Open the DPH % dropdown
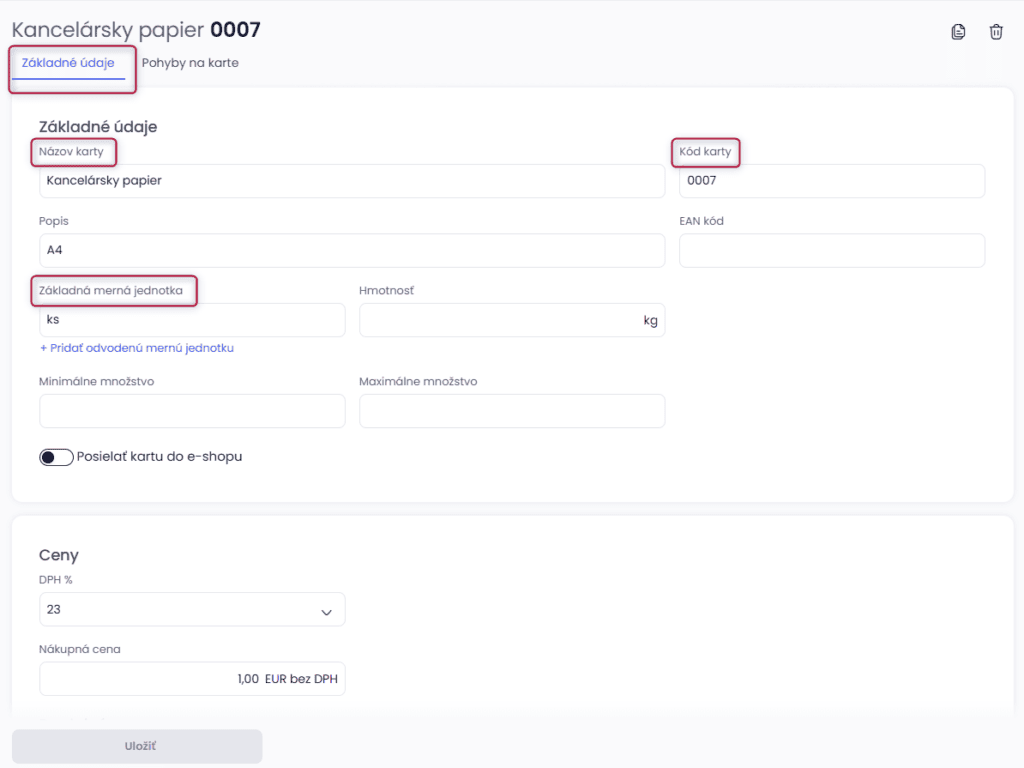The width and height of the screenshot is (1024, 768). click(x=192, y=609)
